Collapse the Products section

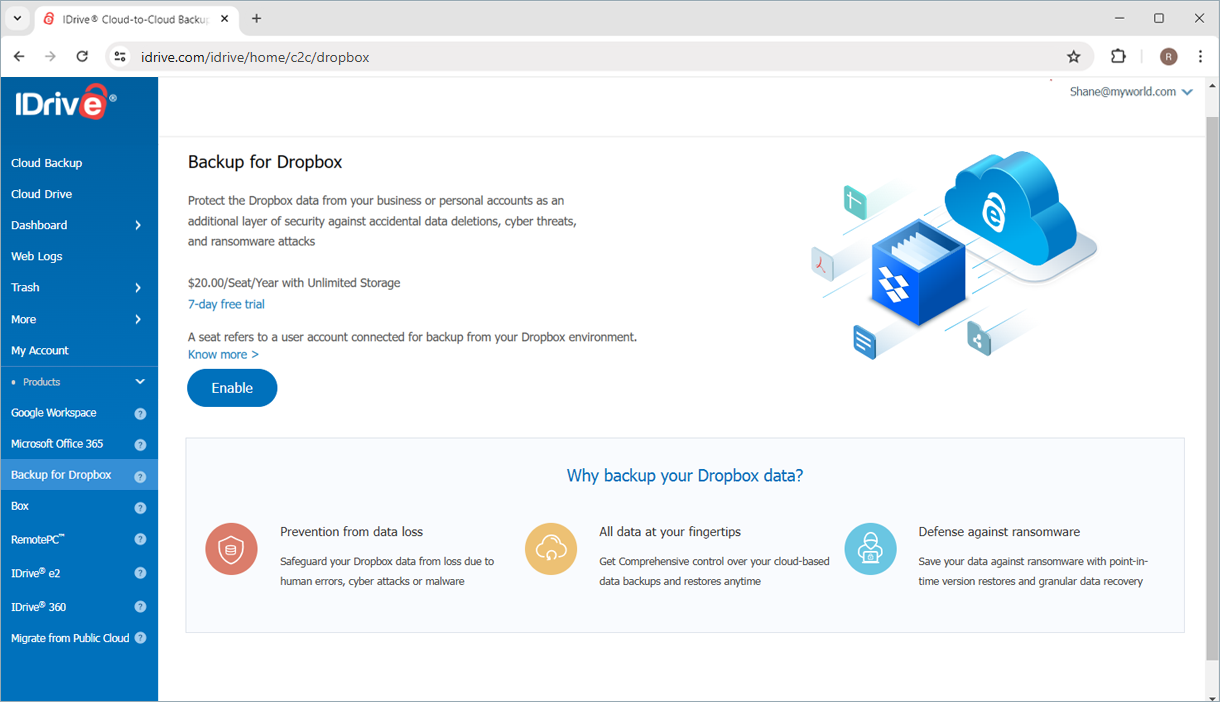tap(140, 382)
